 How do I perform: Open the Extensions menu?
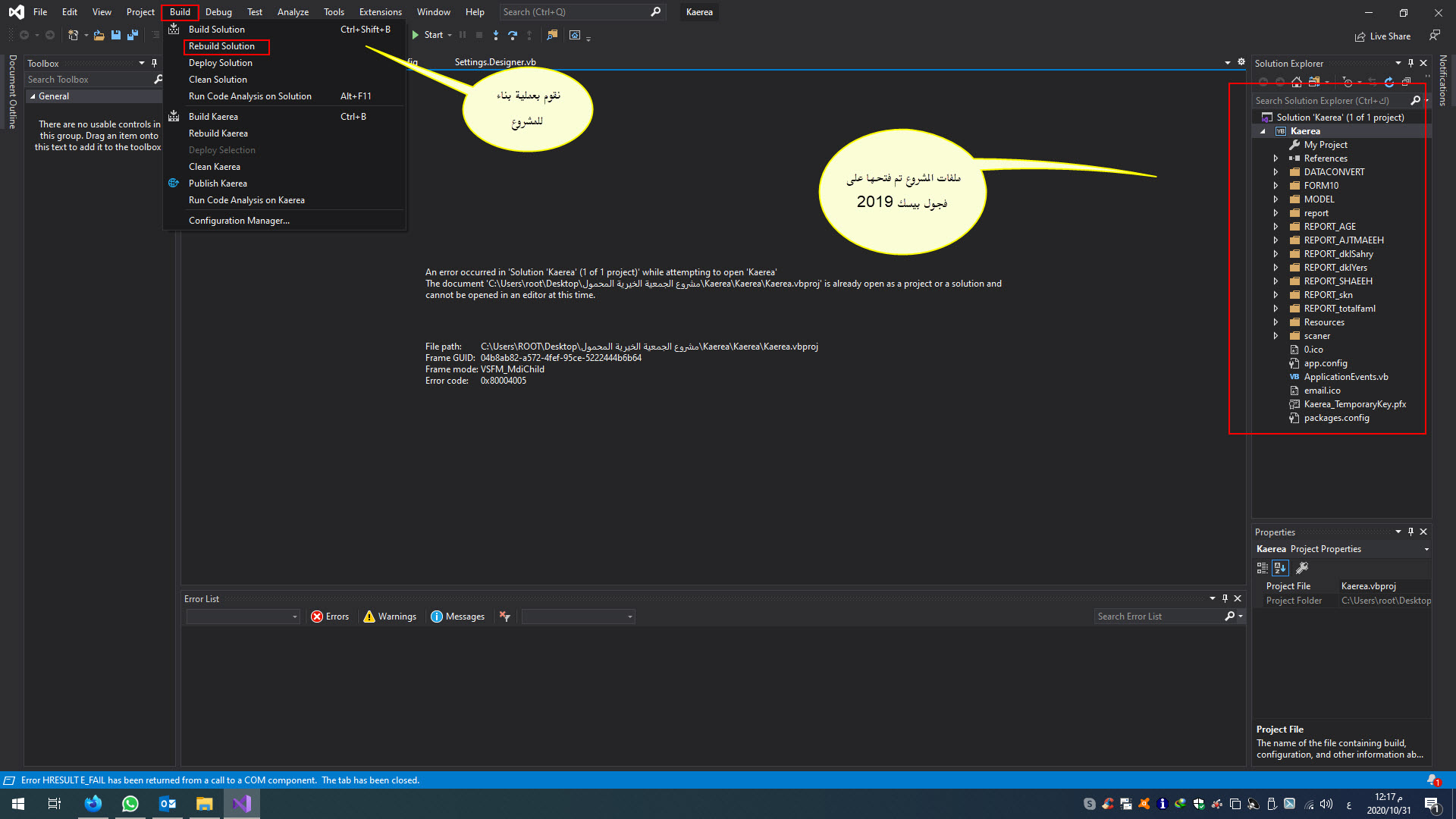[x=381, y=12]
